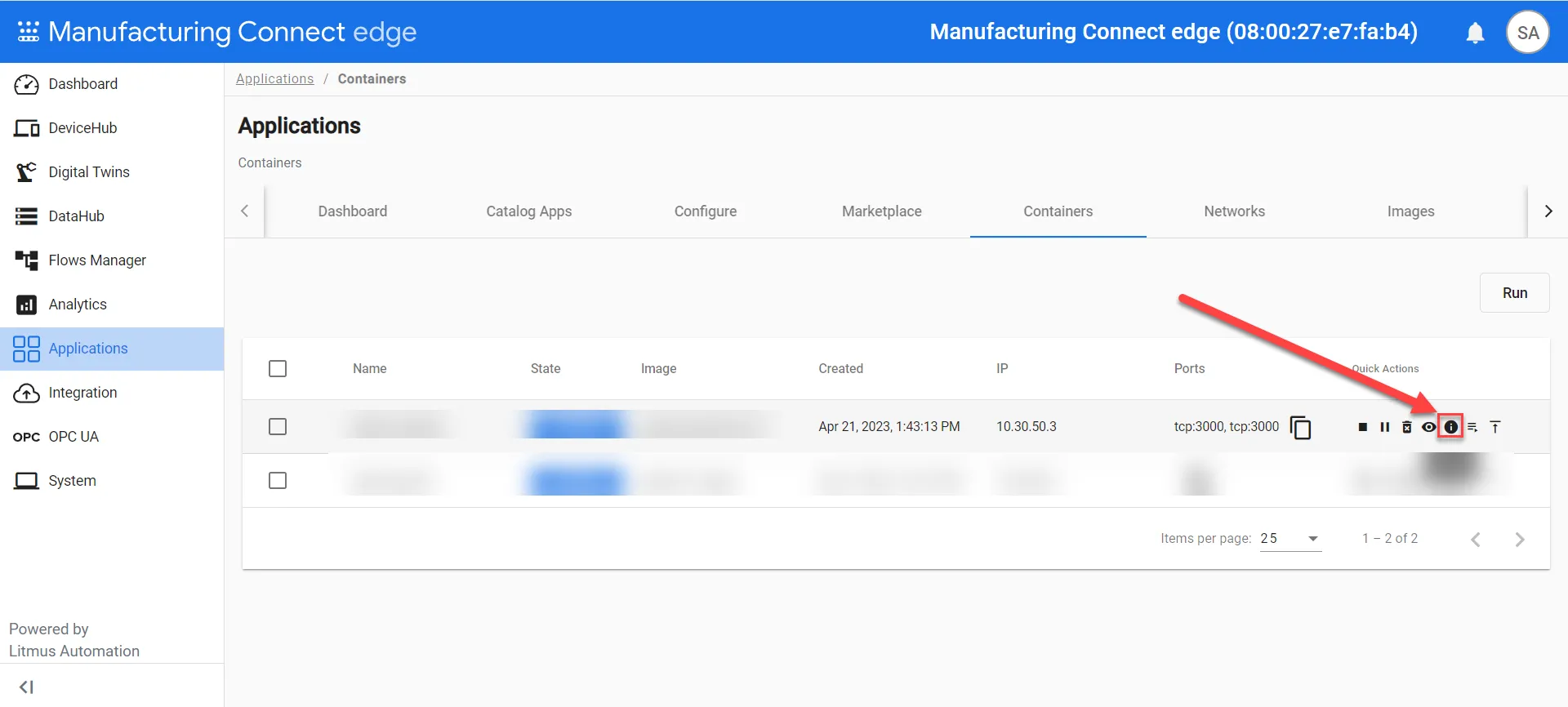Switch to the Images tab
1568x707 pixels.
pos(1411,211)
